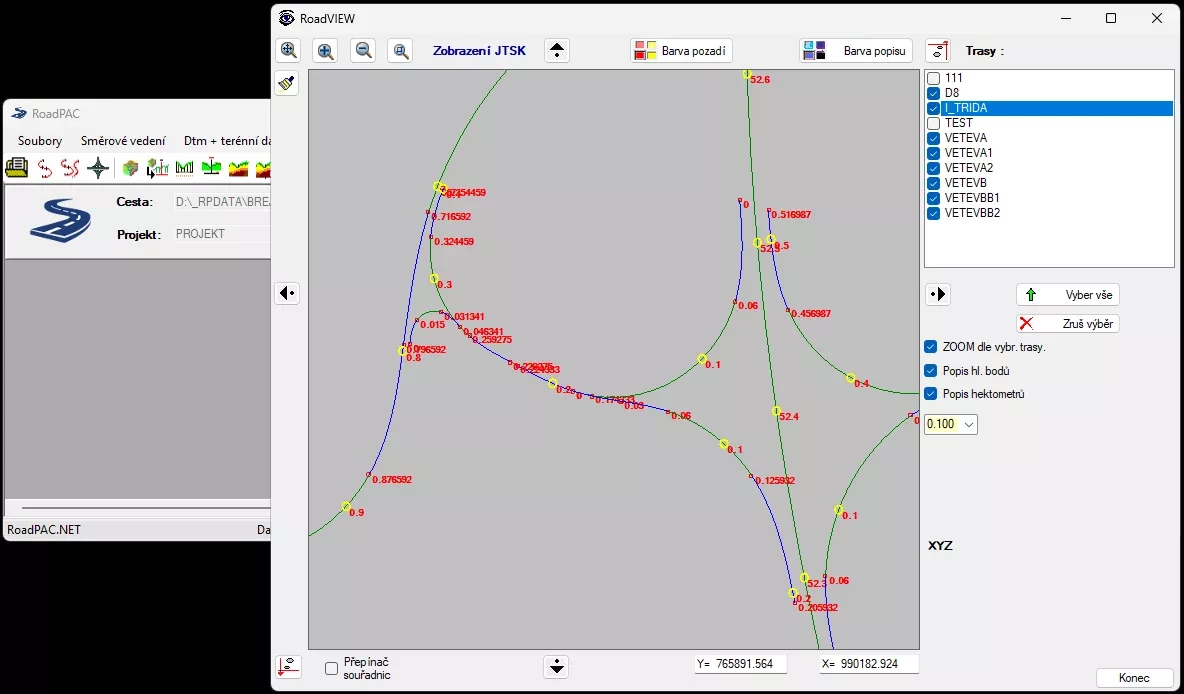This screenshot has width=1184, height=694.
Task: Click the road intersection icon in RoadPAC
Action: (x=98, y=168)
